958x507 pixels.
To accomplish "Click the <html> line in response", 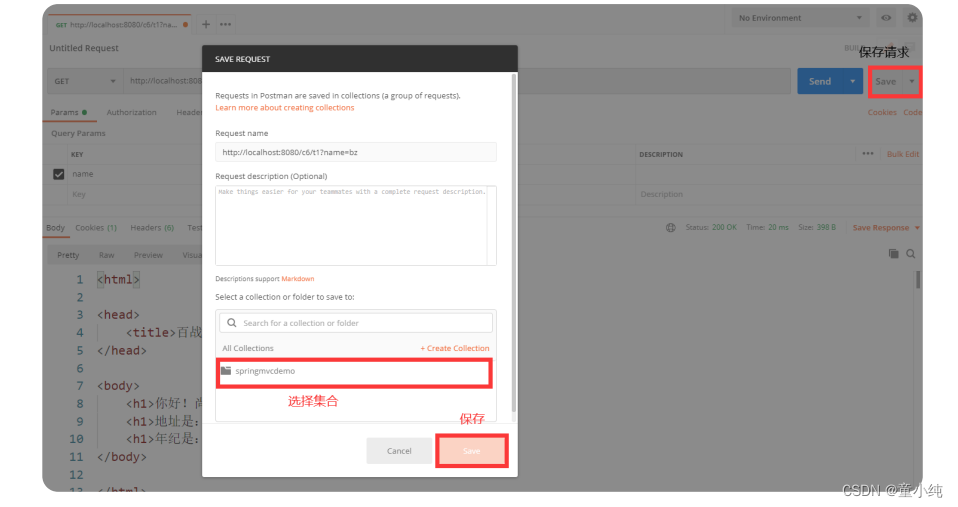I will [x=119, y=280].
